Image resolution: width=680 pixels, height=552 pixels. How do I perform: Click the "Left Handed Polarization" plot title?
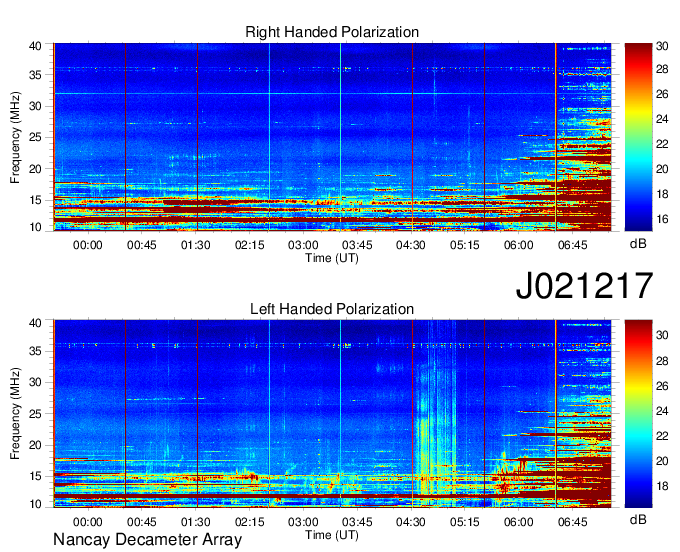(x=332, y=309)
